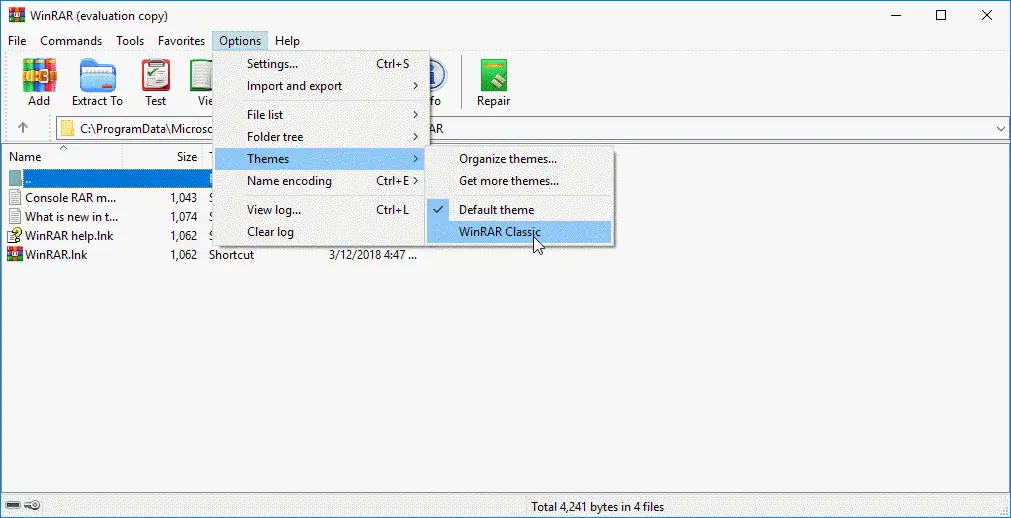Select the 'What is new in t...' file name

pos(72,216)
